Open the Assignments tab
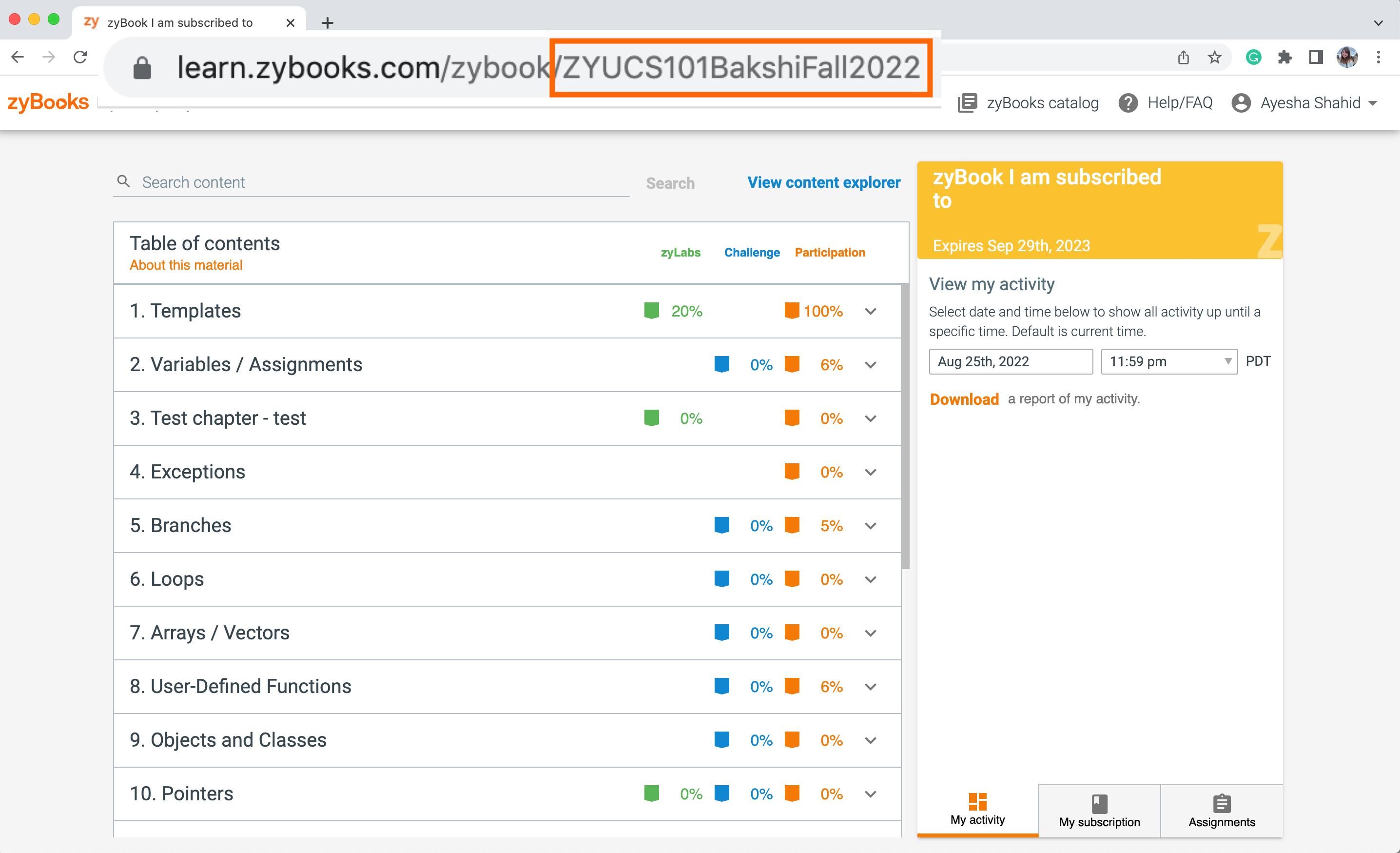The image size is (1400, 853). point(1221,811)
